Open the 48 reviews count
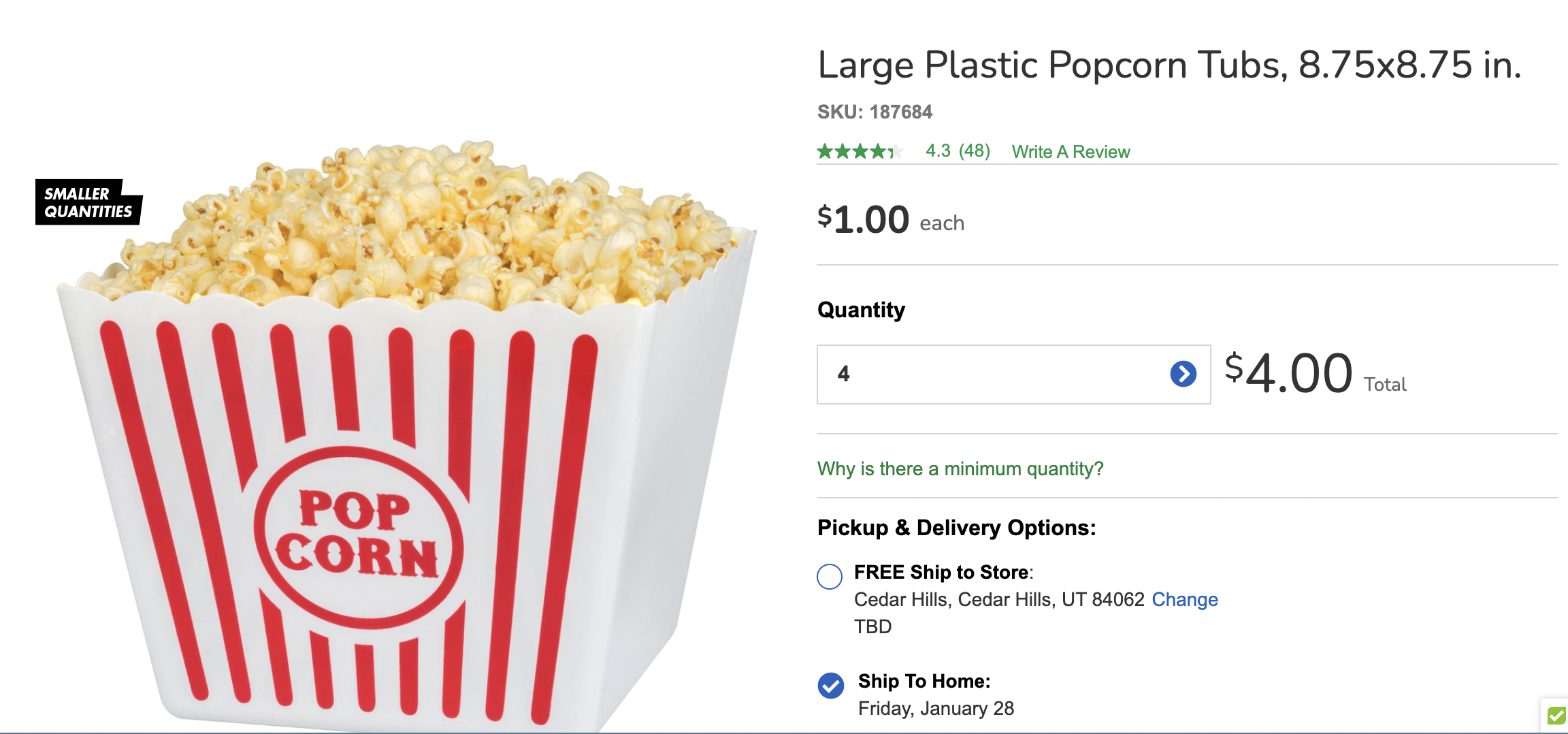The width and height of the screenshot is (1568, 734). [x=974, y=151]
